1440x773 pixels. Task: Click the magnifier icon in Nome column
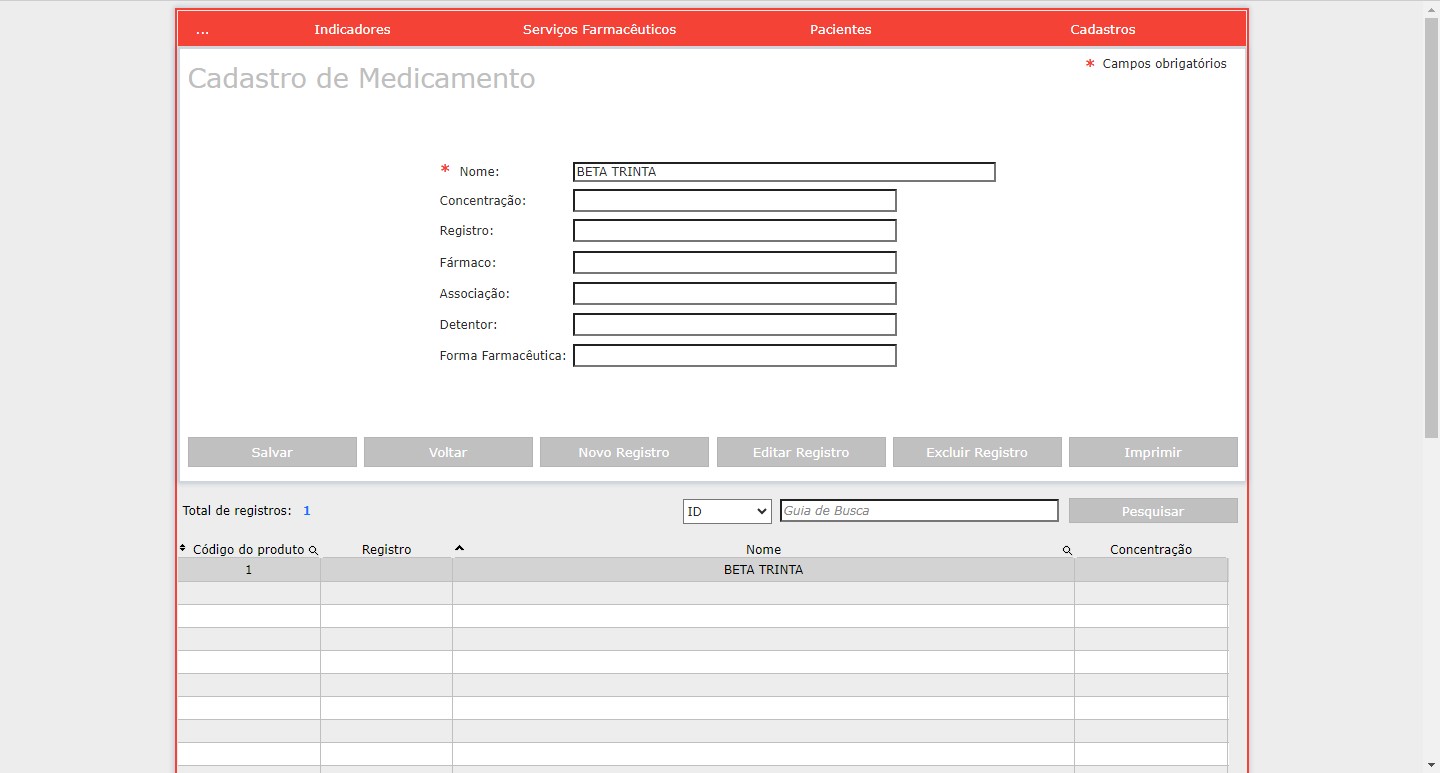(1067, 550)
